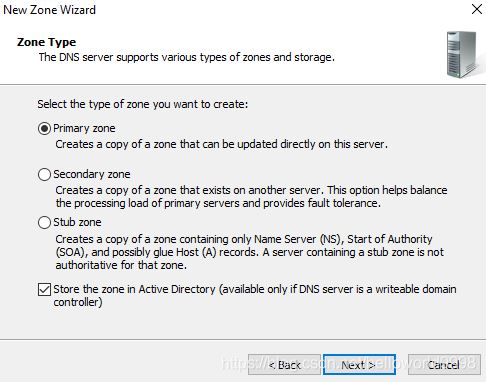This screenshot has width=486, height=382.
Task: Click the 'DNS server supports various types' subtitle
Action: coord(187,57)
